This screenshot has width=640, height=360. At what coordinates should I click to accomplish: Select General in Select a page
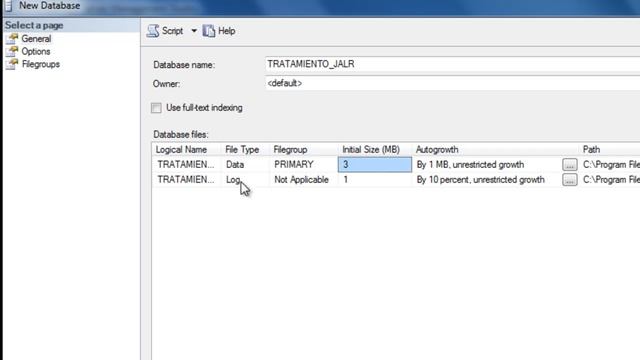(x=36, y=39)
